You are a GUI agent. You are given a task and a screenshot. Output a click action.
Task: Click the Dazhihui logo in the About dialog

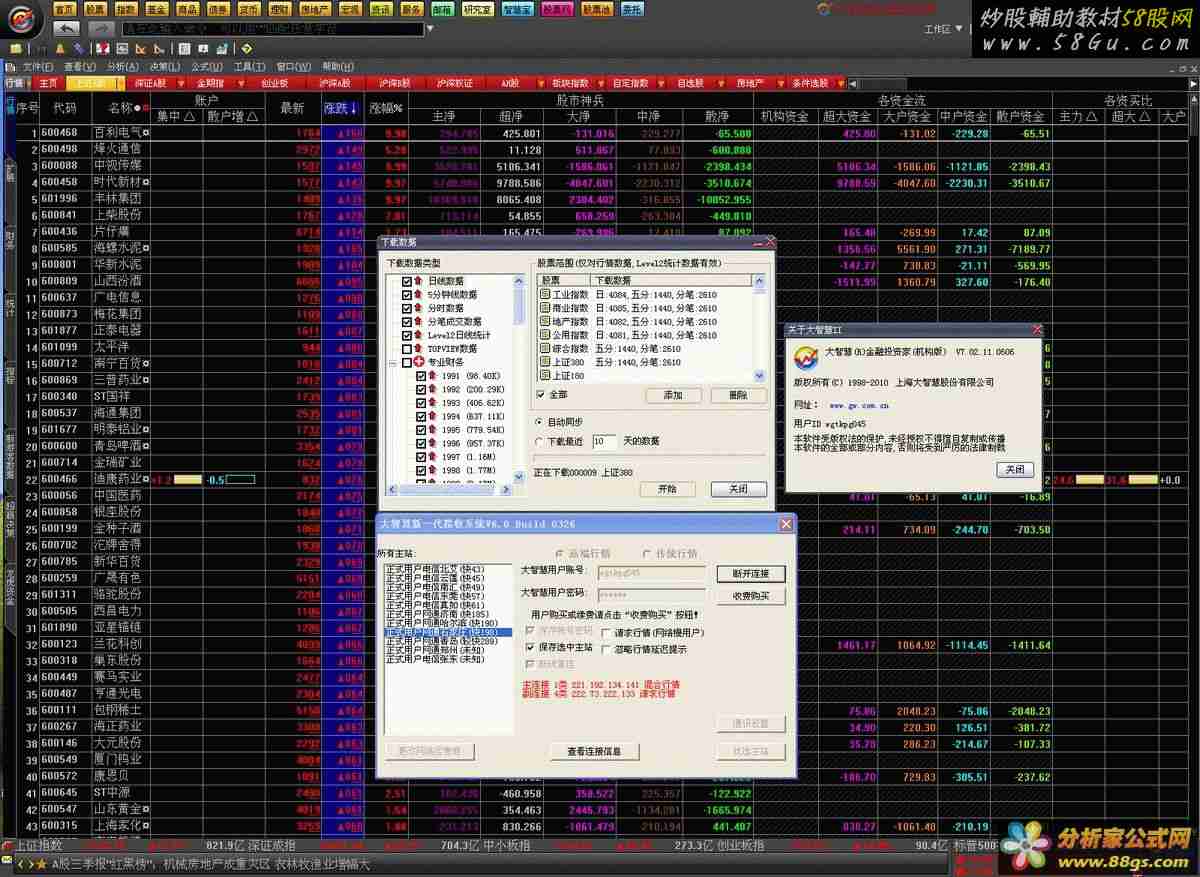(805, 357)
